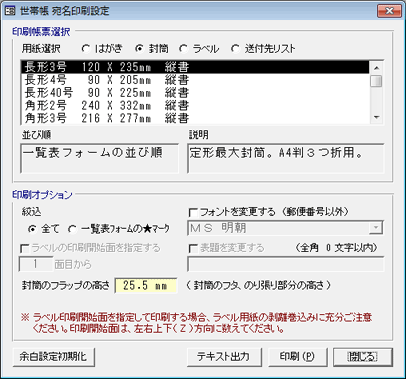
Task: Toggle 表題を変更する checkbox
Action: pyautogui.click(x=193, y=248)
